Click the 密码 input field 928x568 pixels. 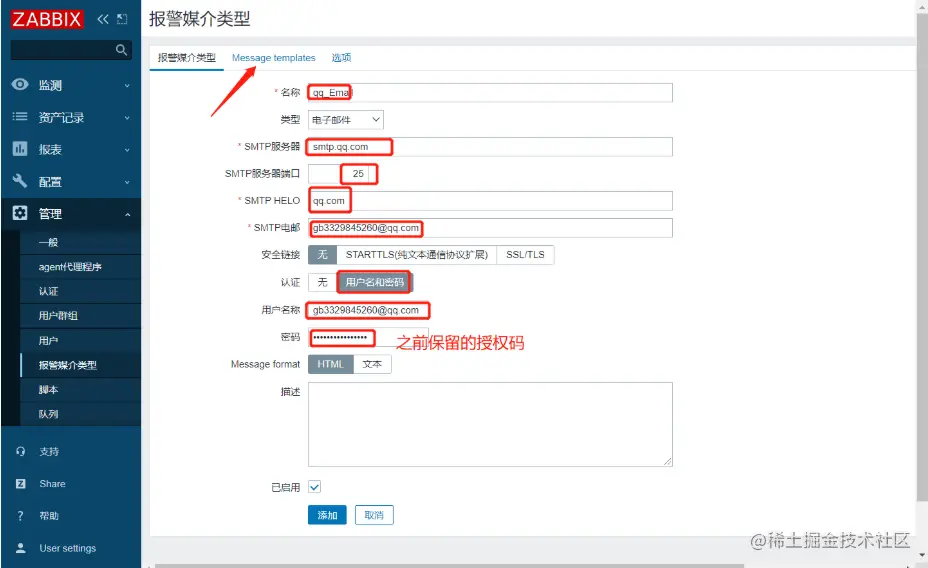tap(368, 337)
